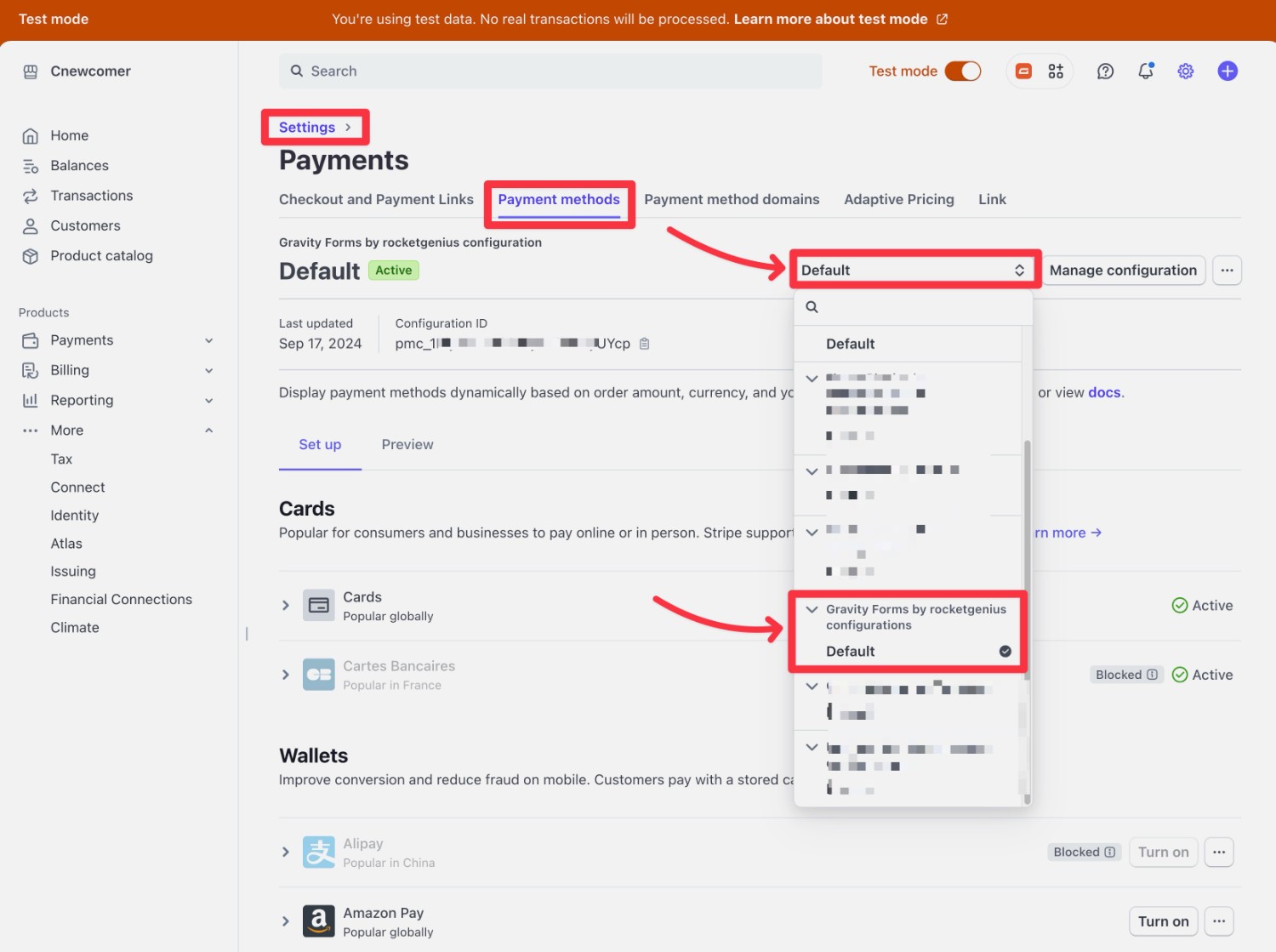The width and height of the screenshot is (1276, 952).
Task: Select the checked Default under Gravity Forms configurations
Action: [x=909, y=651]
